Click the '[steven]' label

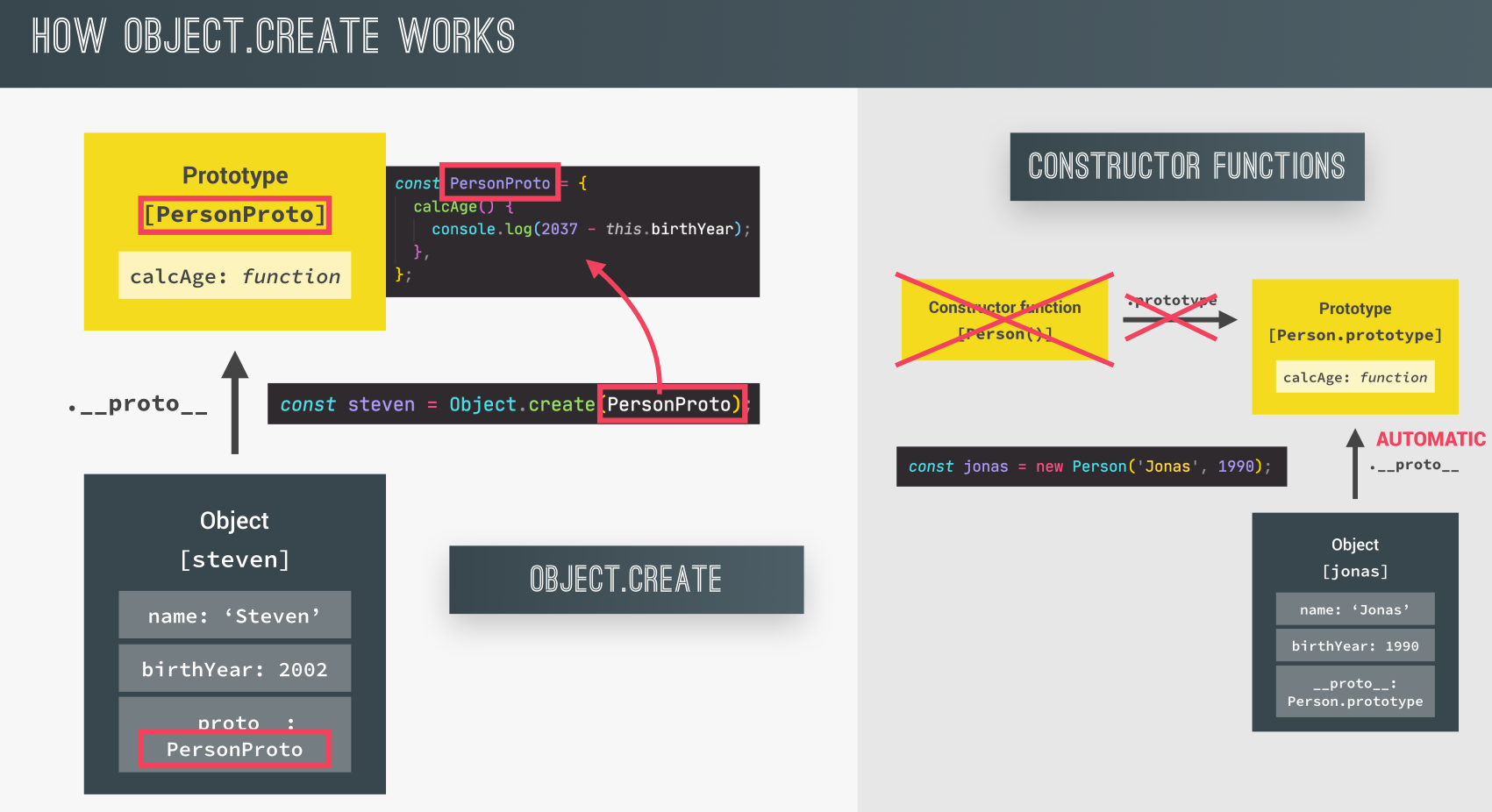(x=234, y=559)
